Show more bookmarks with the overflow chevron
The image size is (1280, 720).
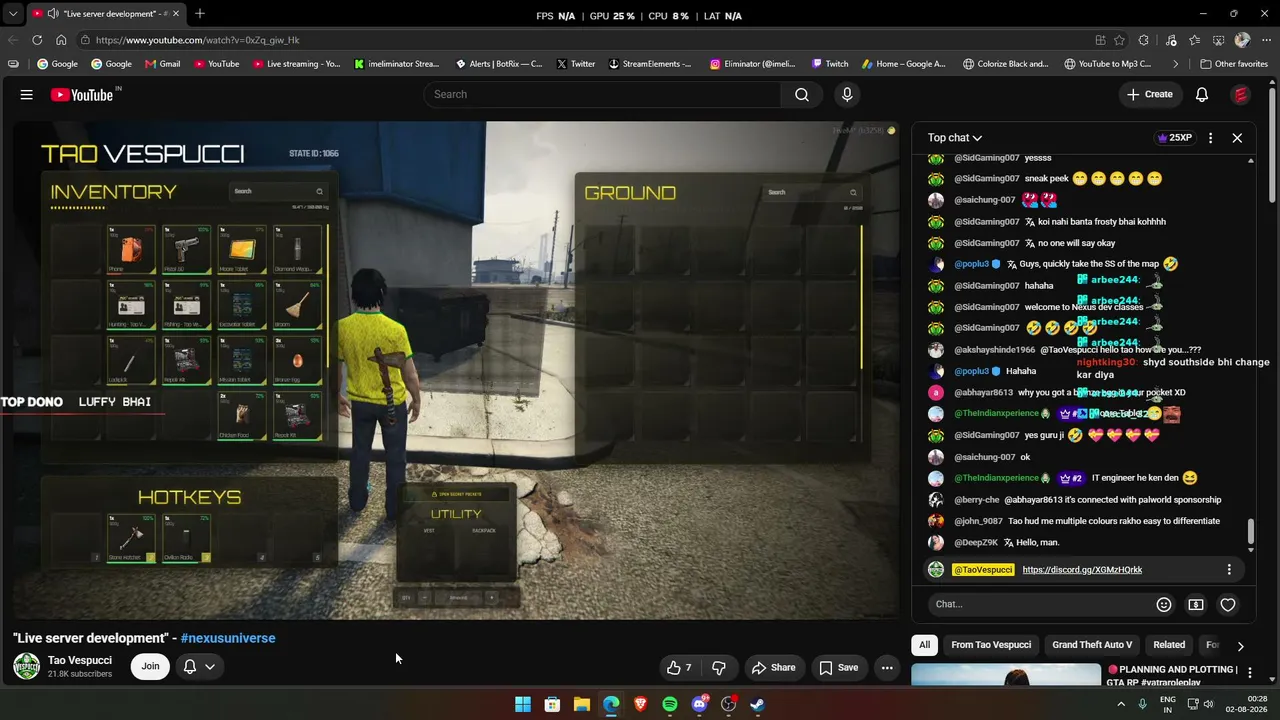pos(1176,64)
